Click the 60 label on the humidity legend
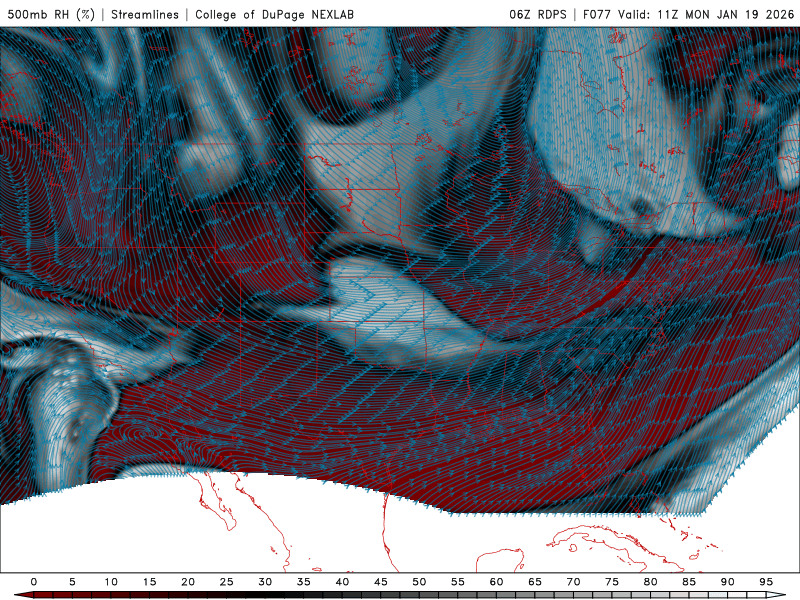Screen dimensions: 800x600 (496, 582)
